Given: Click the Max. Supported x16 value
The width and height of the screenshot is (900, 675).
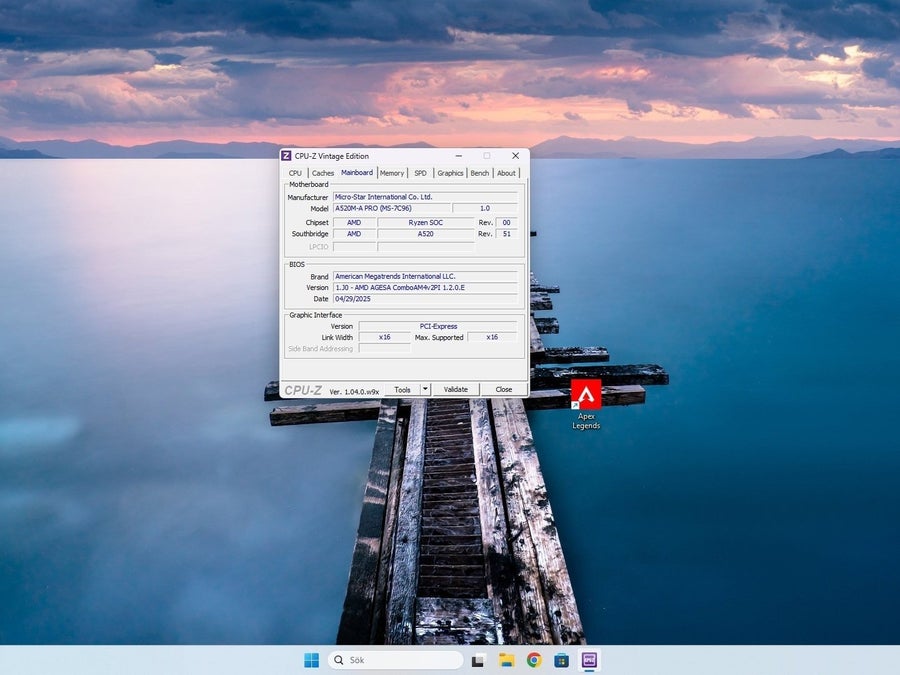Looking at the screenshot, I should click(492, 337).
